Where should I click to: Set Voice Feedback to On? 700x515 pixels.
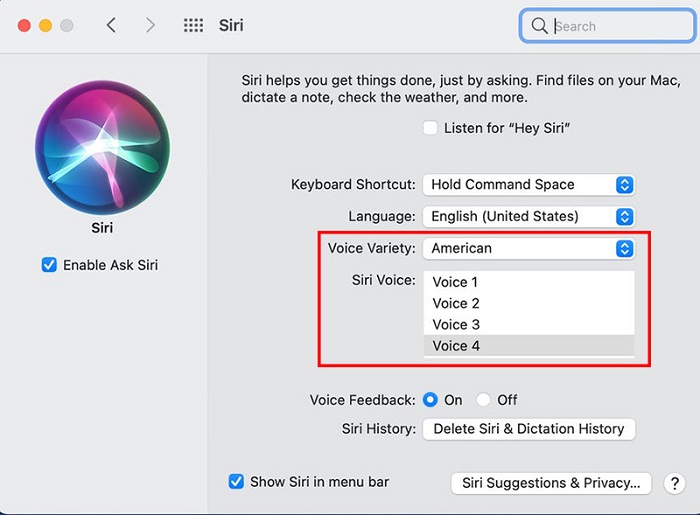pyautogui.click(x=431, y=400)
